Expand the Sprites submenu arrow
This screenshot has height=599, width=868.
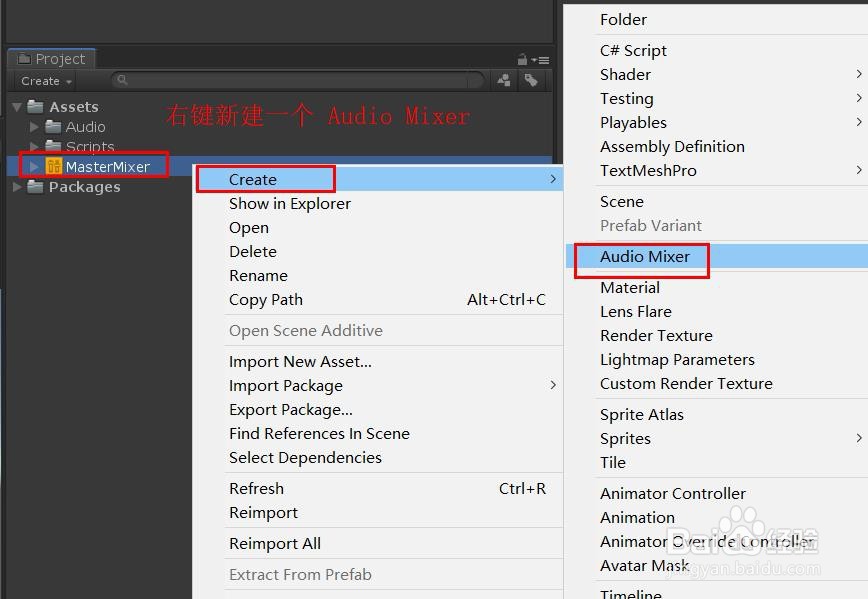859,438
